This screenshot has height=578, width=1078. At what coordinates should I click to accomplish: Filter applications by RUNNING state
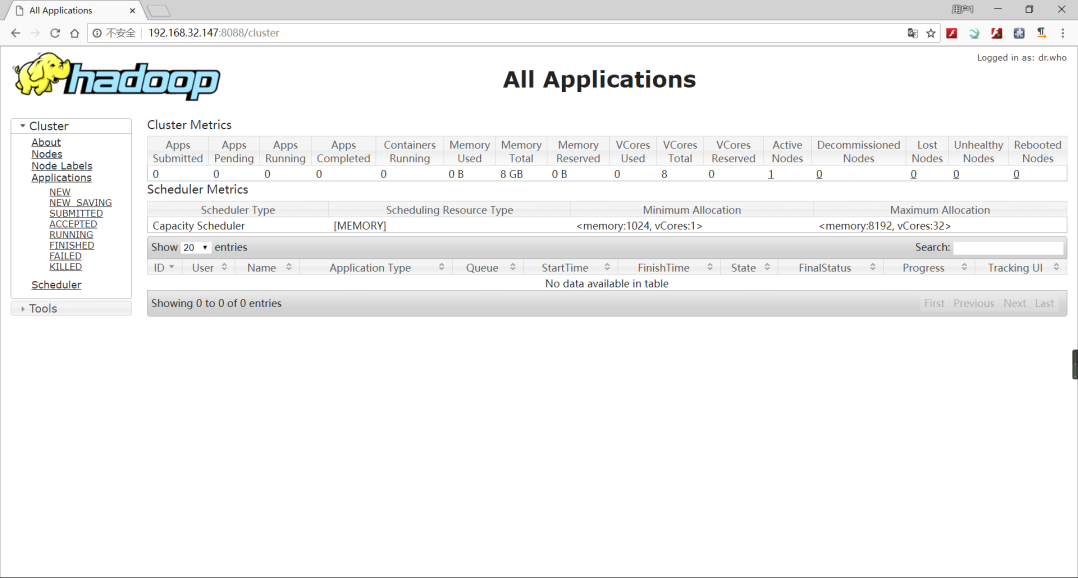[71, 235]
